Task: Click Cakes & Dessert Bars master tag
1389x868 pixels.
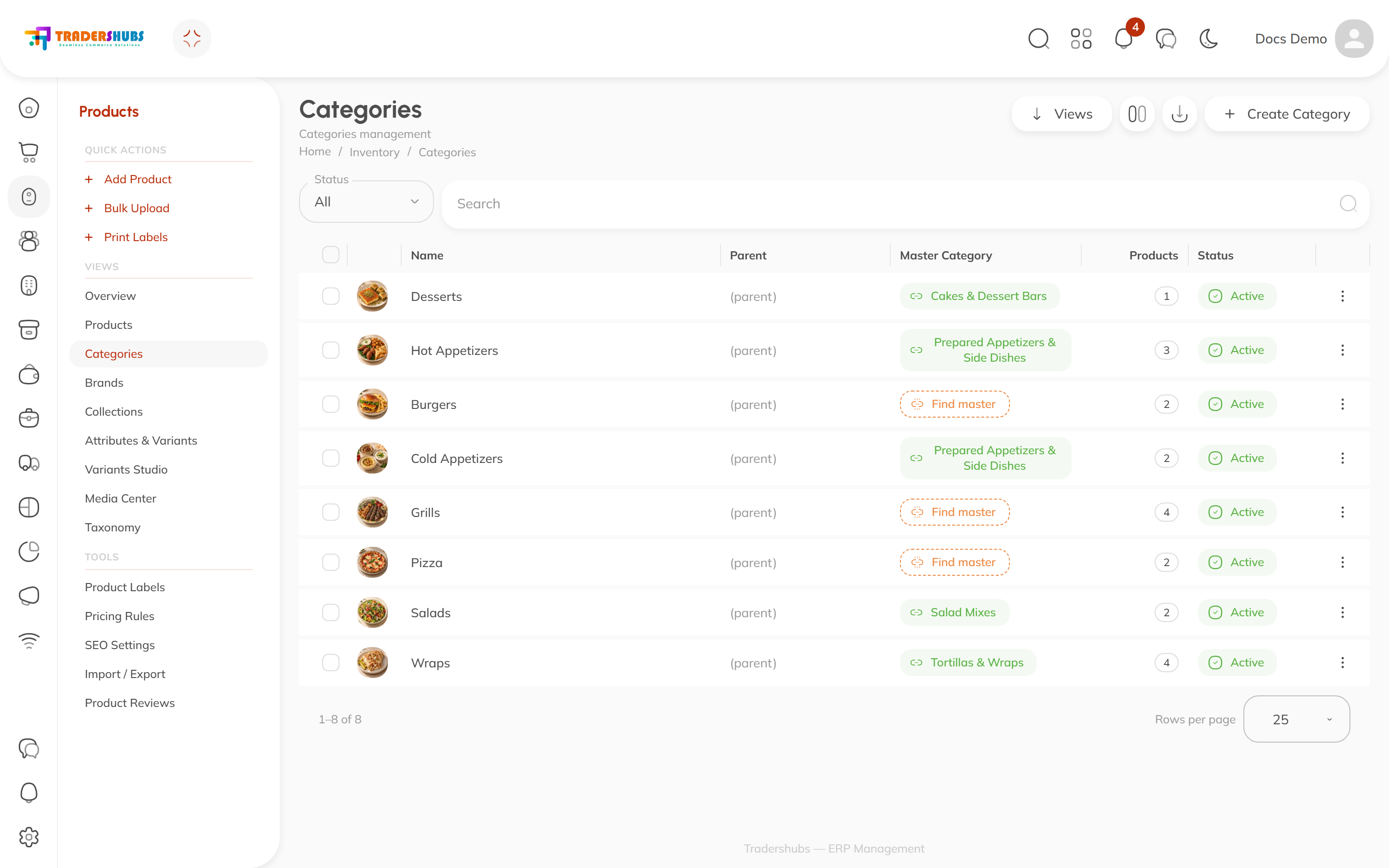Action: 979,296
